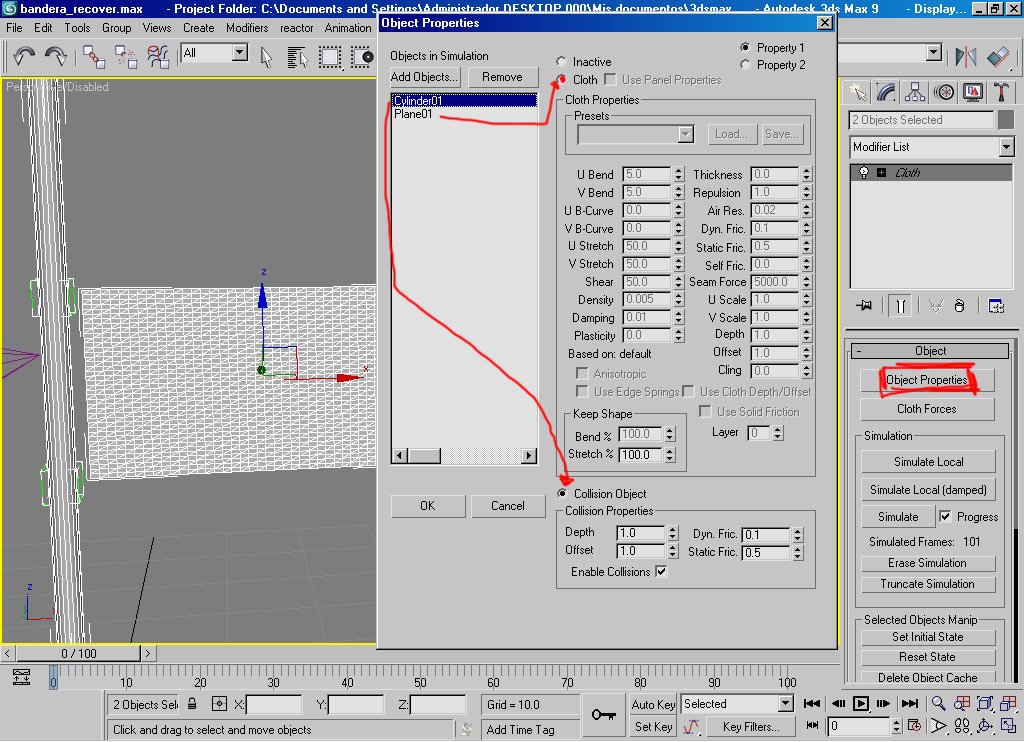Image resolution: width=1024 pixels, height=742 pixels.
Task: Select the Property 1 radio button
Action: click(x=745, y=47)
